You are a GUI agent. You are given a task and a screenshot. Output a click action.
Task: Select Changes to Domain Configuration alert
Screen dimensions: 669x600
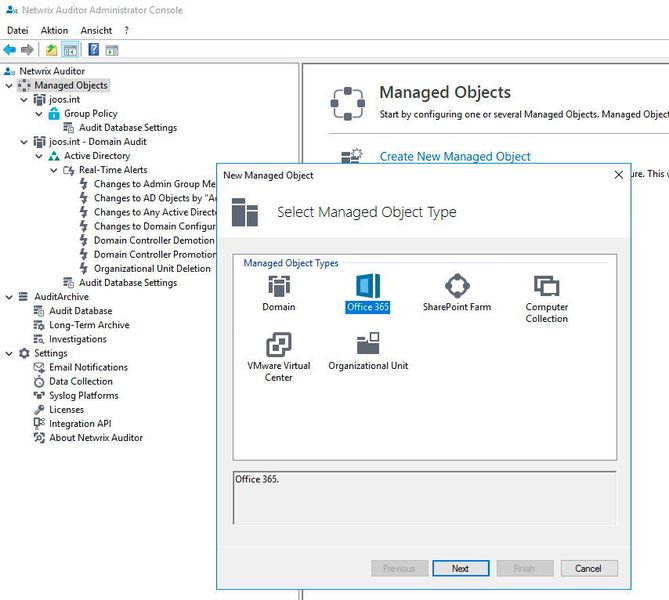point(154,226)
